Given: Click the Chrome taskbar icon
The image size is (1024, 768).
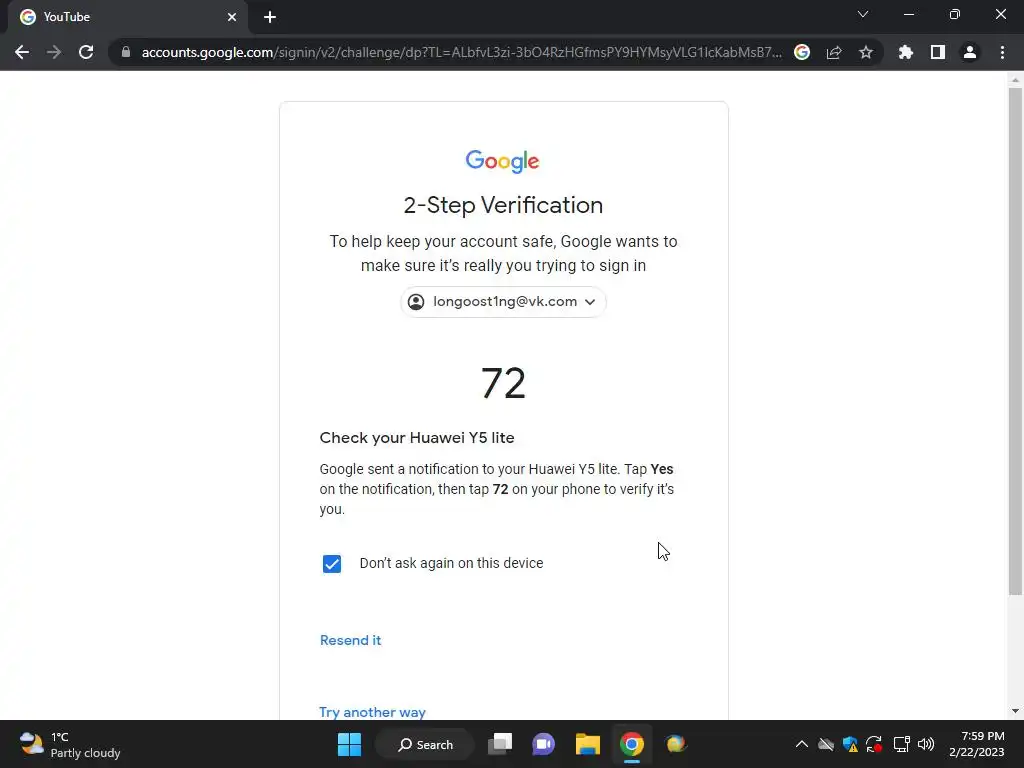Looking at the screenshot, I should coord(632,744).
